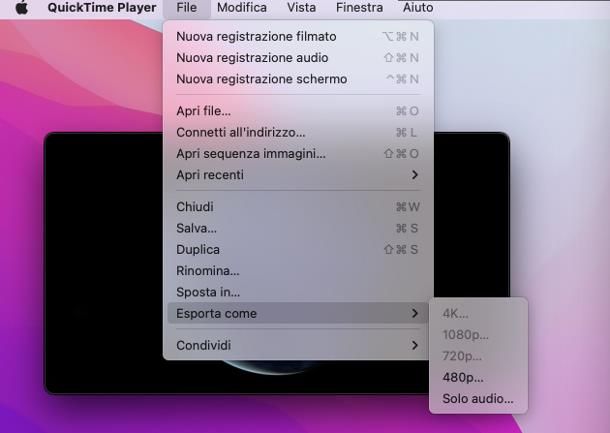
Task: Expand the Esporta come submenu
Action: (x=298, y=313)
